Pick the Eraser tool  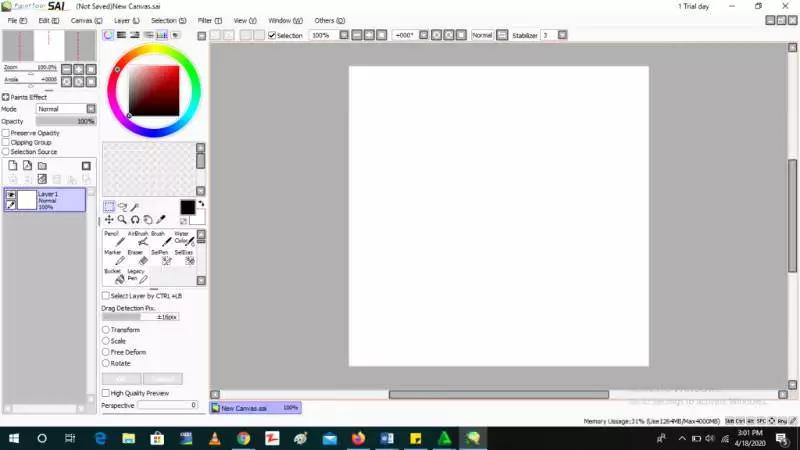(142, 259)
